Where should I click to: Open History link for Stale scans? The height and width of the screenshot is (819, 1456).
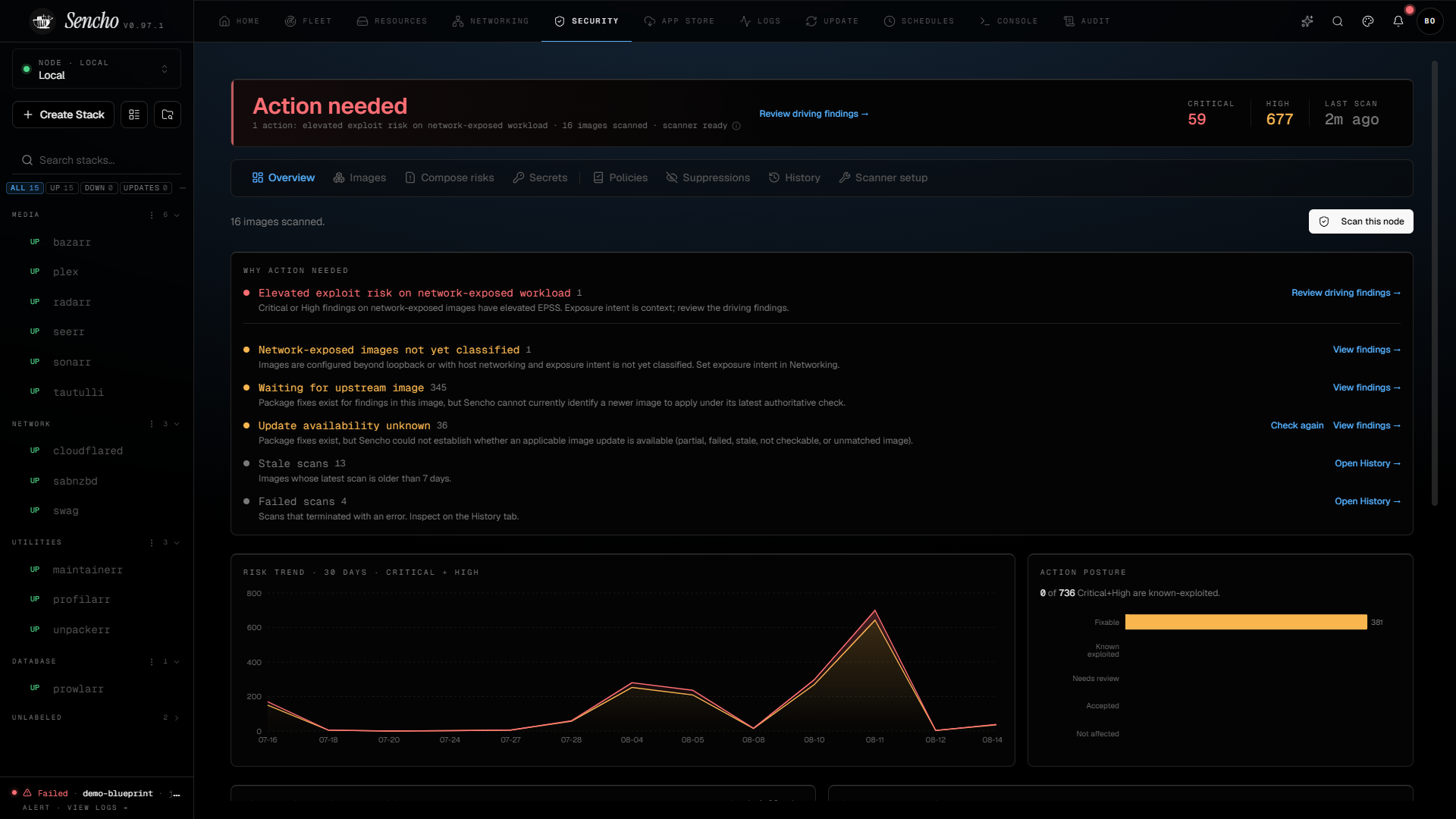[x=1367, y=463]
